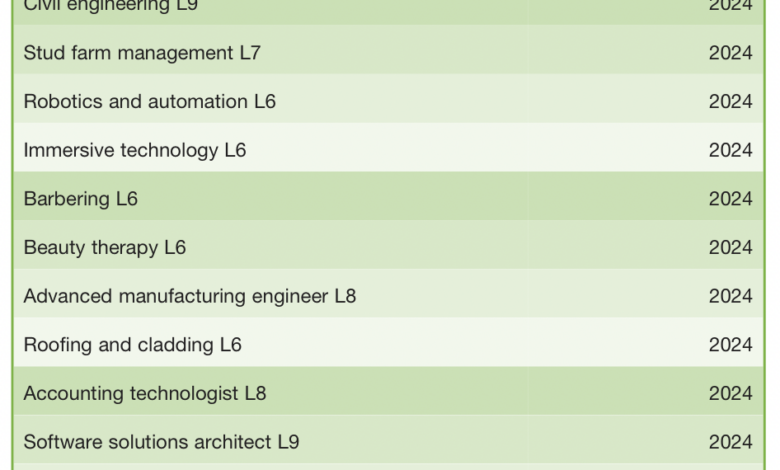Select Advanced manufacturing engineer L8 text
This screenshot has width=780, height=470.
coord(190,296)
